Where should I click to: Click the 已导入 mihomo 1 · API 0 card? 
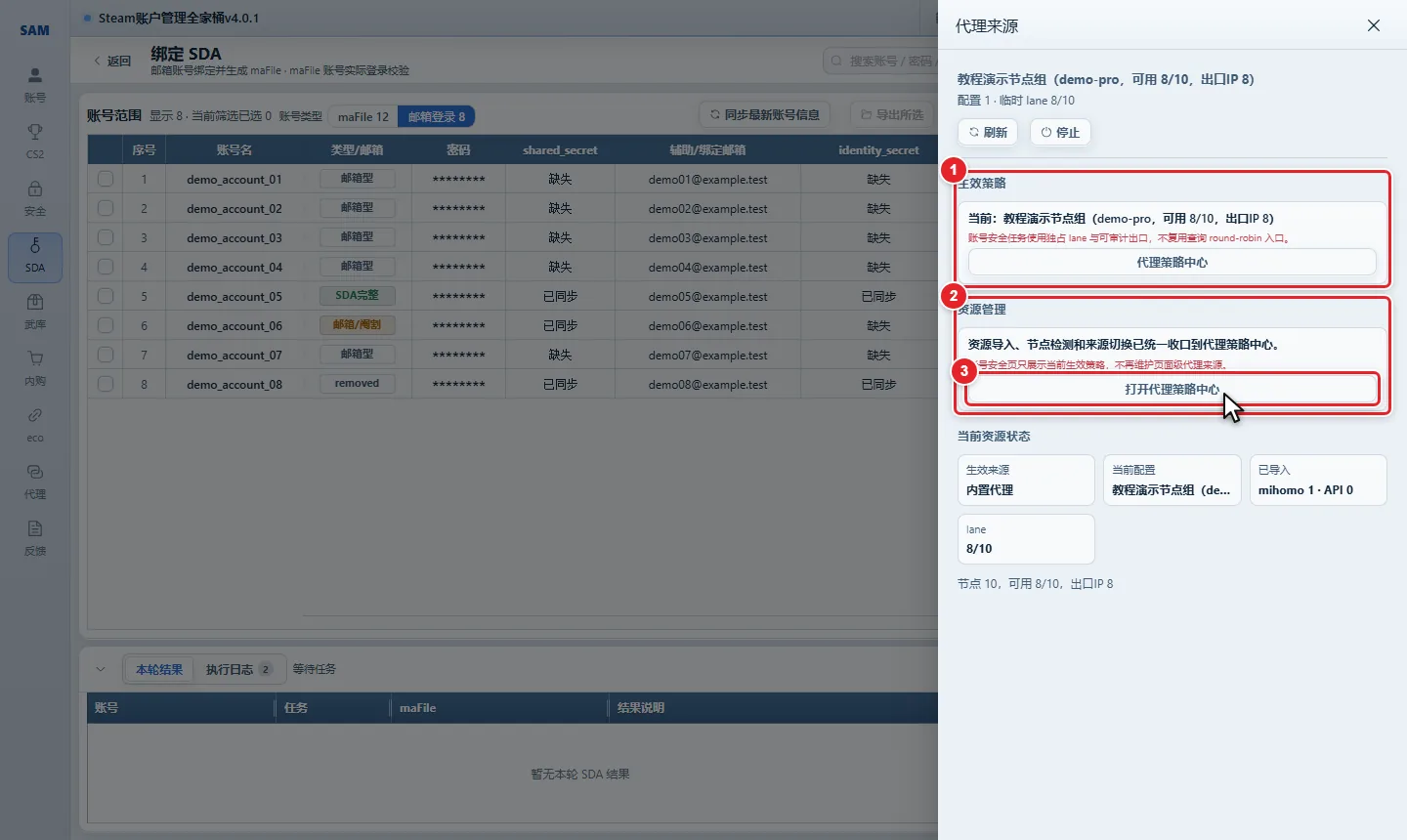[1318, 480]
